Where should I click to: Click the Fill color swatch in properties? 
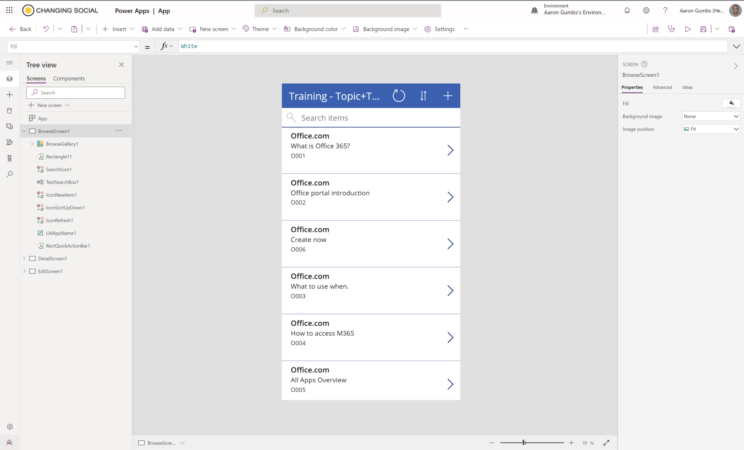tap(731, 103)
